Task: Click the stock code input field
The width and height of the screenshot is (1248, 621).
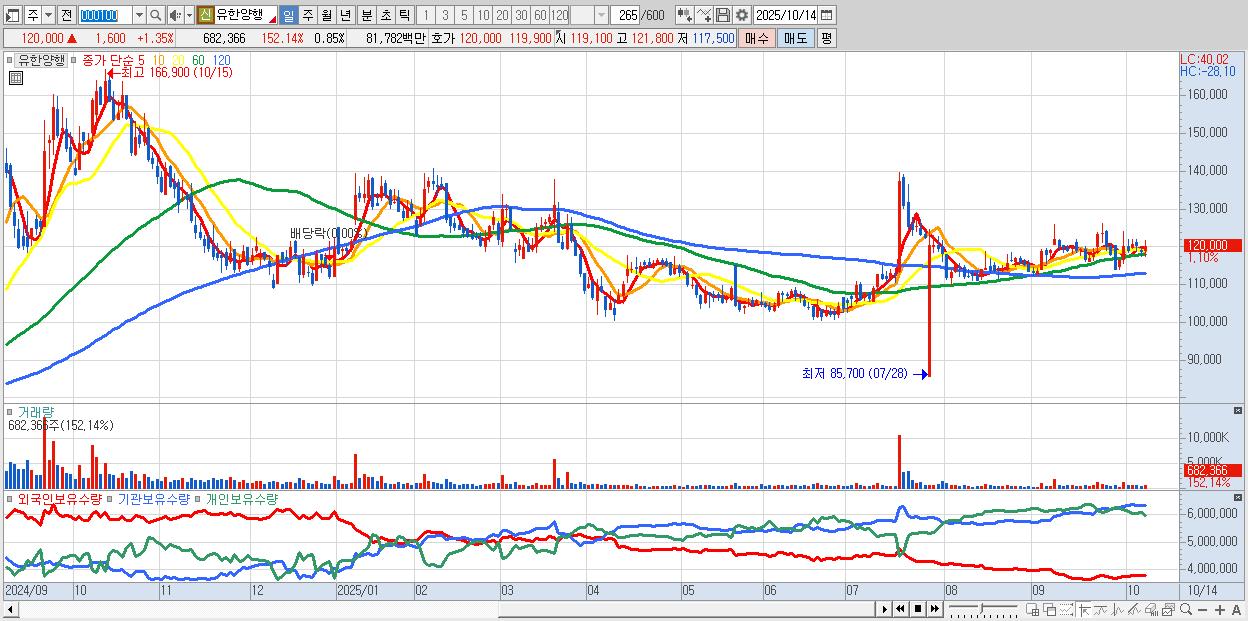Action: (x=104, y=15)
